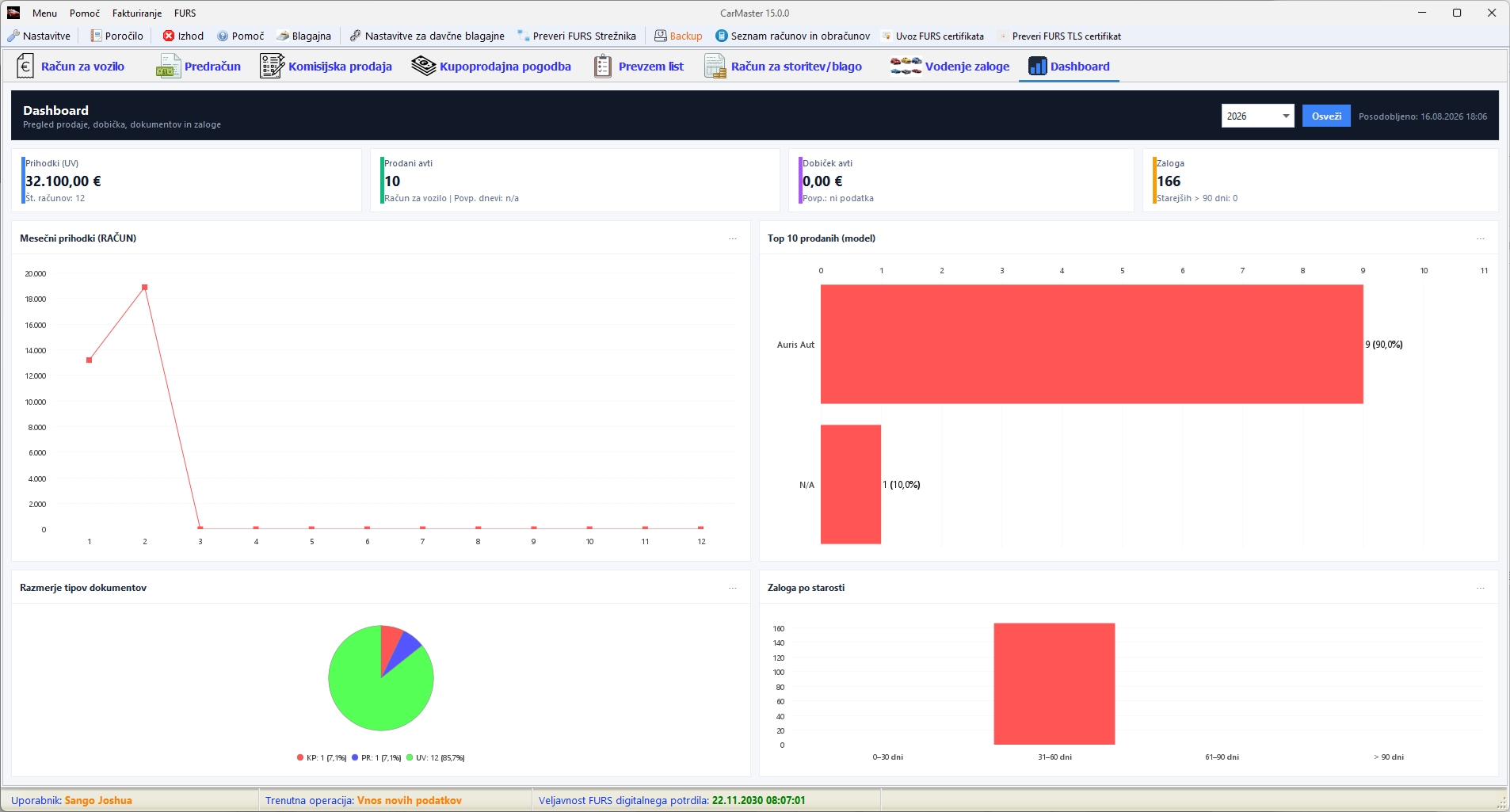
Task: Click the Račun za storitev/blago icon
Action: pyautogui.click(x=715, y=67)
